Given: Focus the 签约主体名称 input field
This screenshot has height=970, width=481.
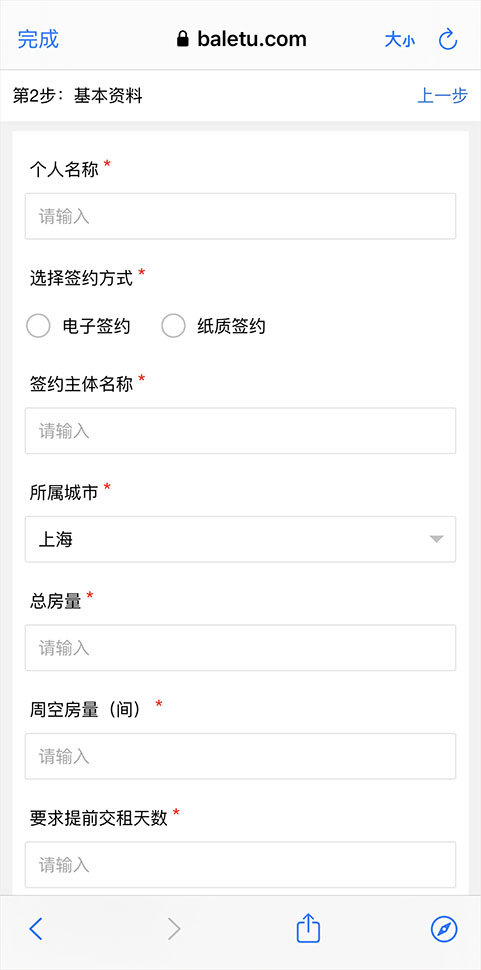Looking at the screenshot, I should 240,431.
